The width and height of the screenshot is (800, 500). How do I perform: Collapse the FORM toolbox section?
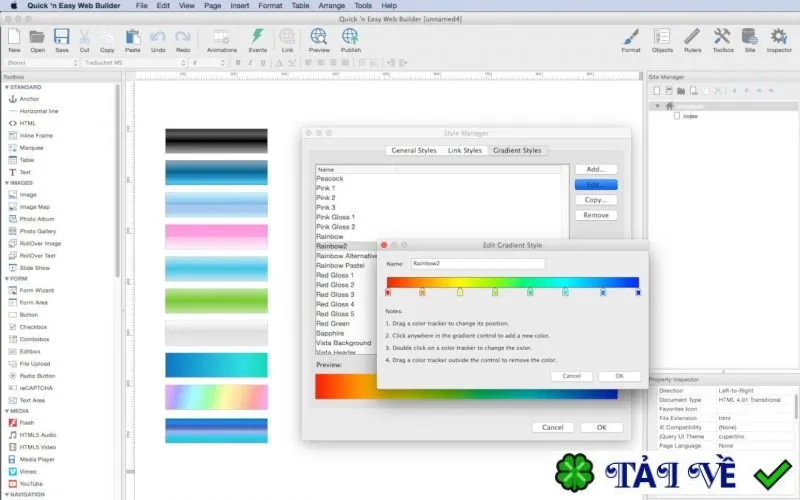pos(7,279)
